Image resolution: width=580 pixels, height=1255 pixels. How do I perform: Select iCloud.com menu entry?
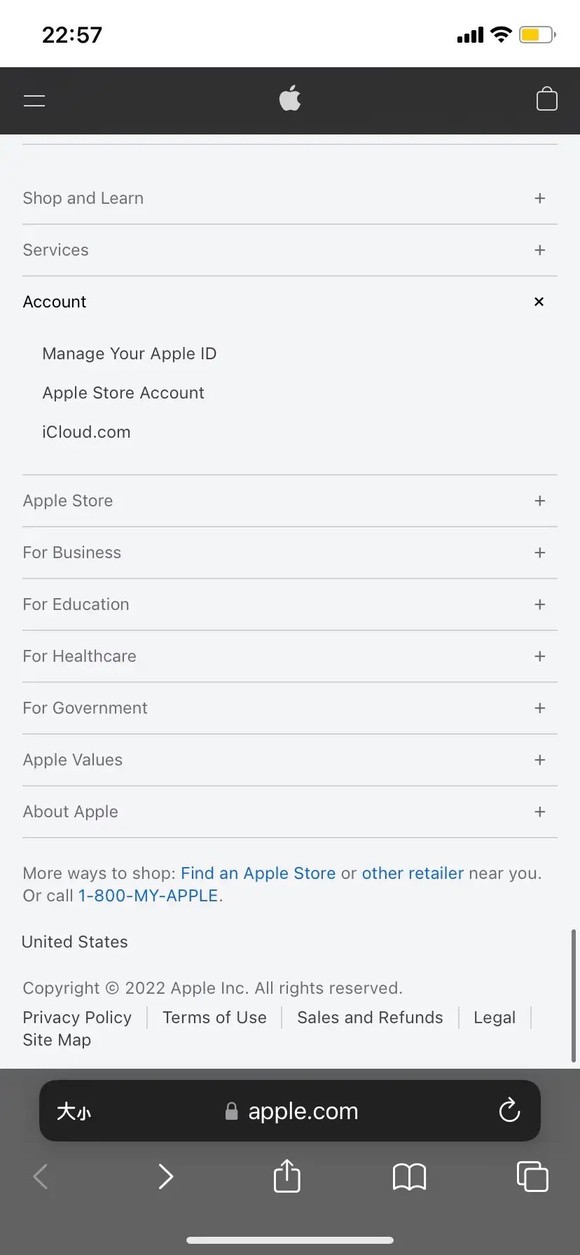(x=86, y=432)
